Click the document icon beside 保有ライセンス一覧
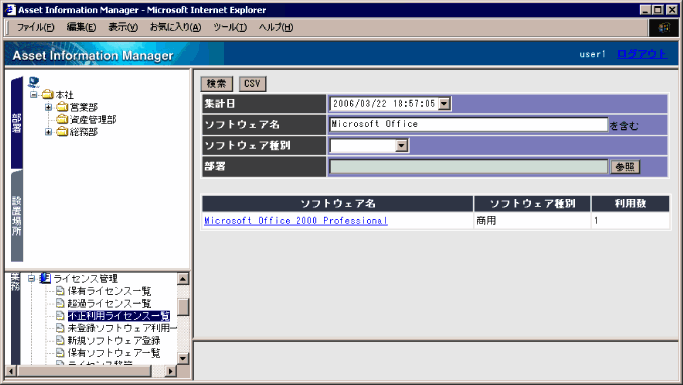683x385 pixels. [60, 291]
